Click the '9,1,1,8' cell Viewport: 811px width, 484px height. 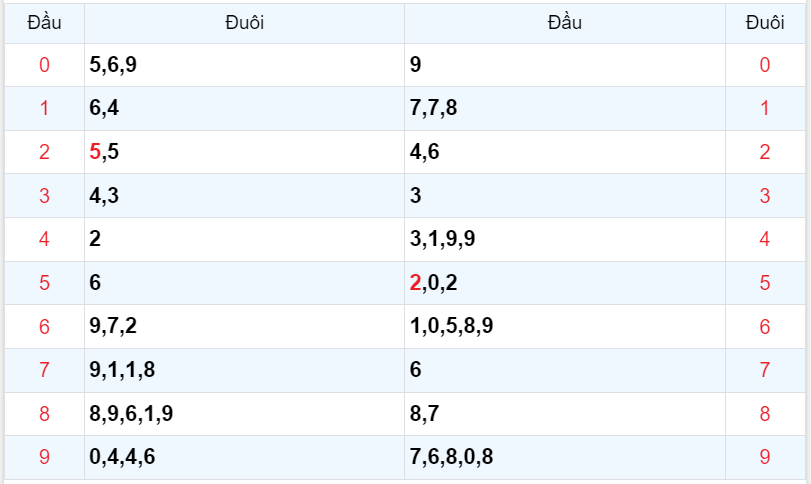click(x=122, y=370)
